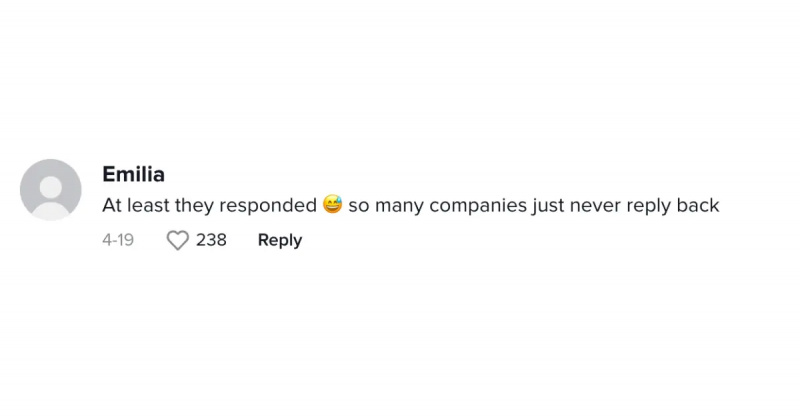Click the word "back" ending the comment
This screenshot has height=418, width=800.
(x=698, y=205)
